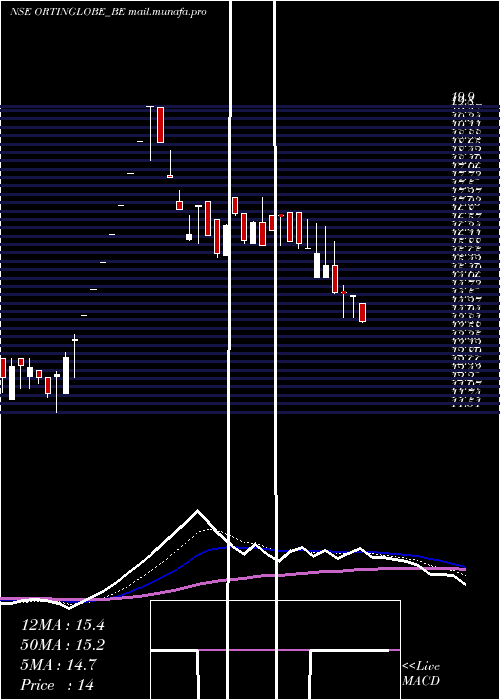500x700 pixels.
Task: Click the 50MA : 15.2 label
Action: coord(62,645)
